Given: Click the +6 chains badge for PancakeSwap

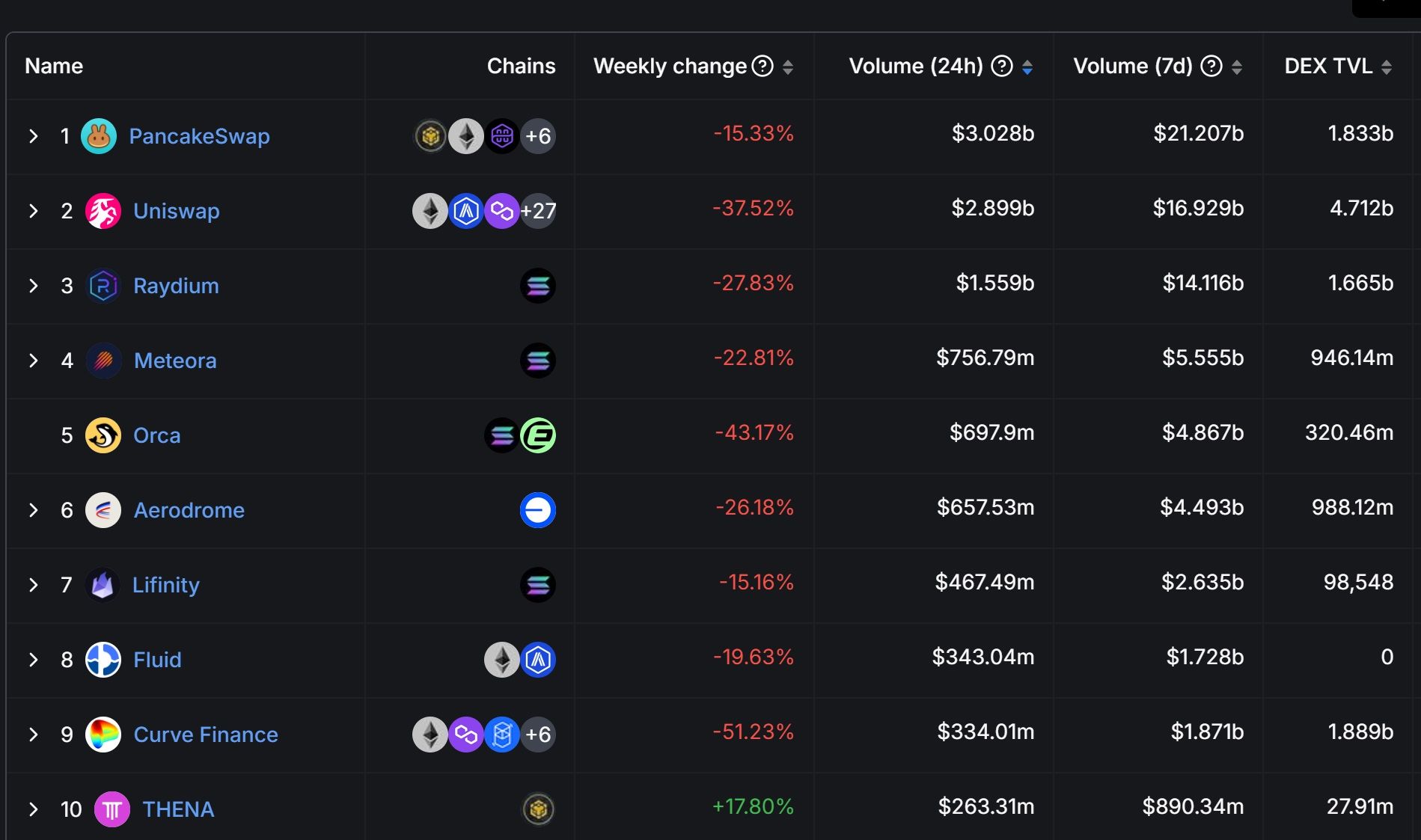Looking at the screenshot, I should [x=538, y=136].
